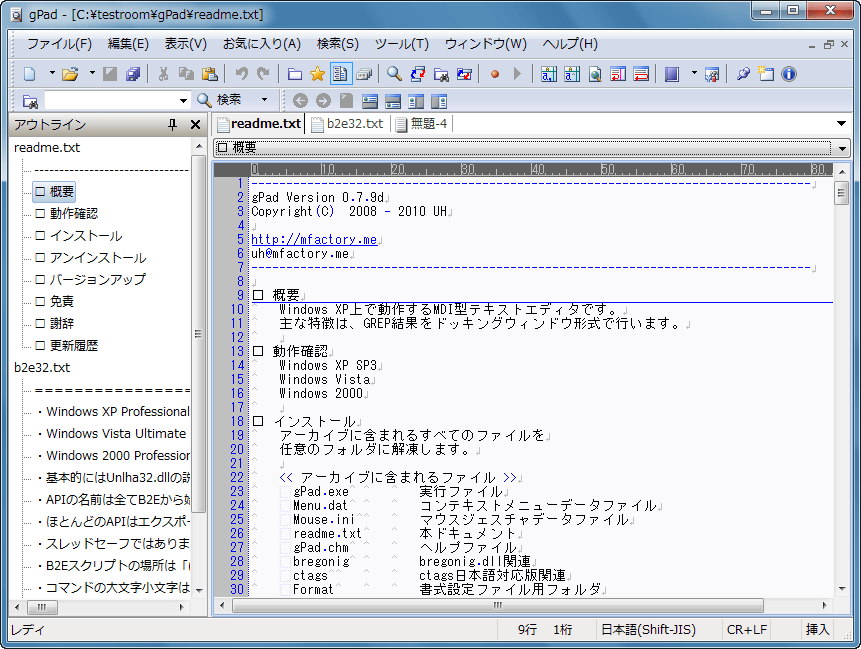Open the folder panel icon in toolbar
861x649 pixels.
point(295,74)
